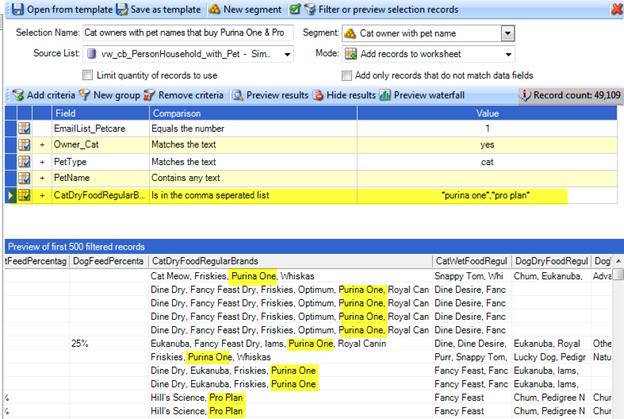
Task: Click Preview waterfall button label
Action: click(429, 95)
